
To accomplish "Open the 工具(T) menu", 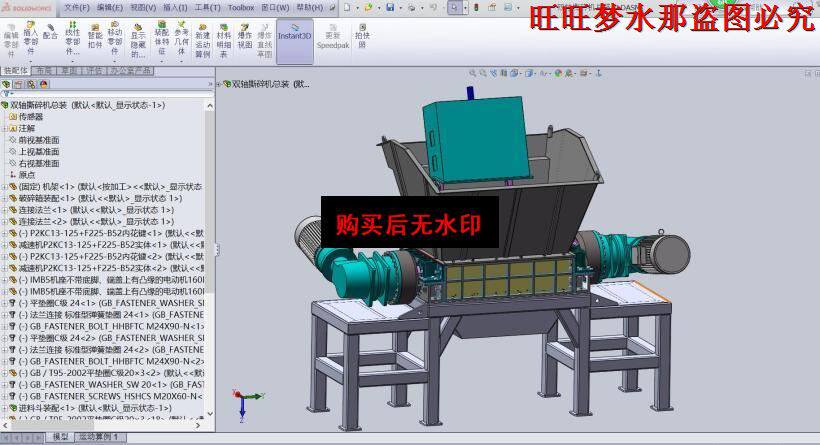I will tap(208, 8).
